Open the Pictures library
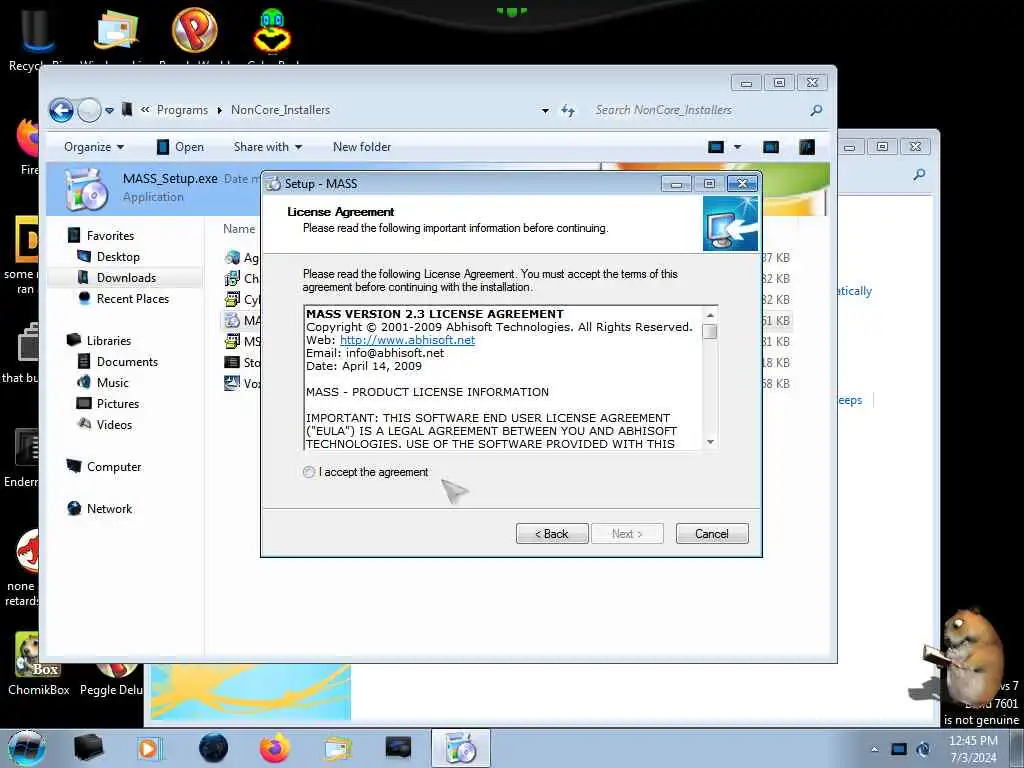The height and width of the screenshot is (768, 1024). pos(118,404)
